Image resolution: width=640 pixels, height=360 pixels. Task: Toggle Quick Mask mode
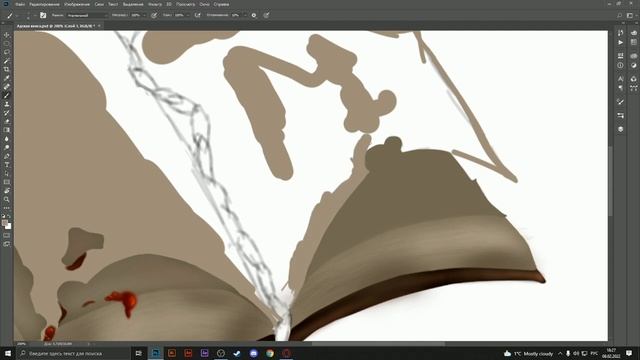(7, 236)
